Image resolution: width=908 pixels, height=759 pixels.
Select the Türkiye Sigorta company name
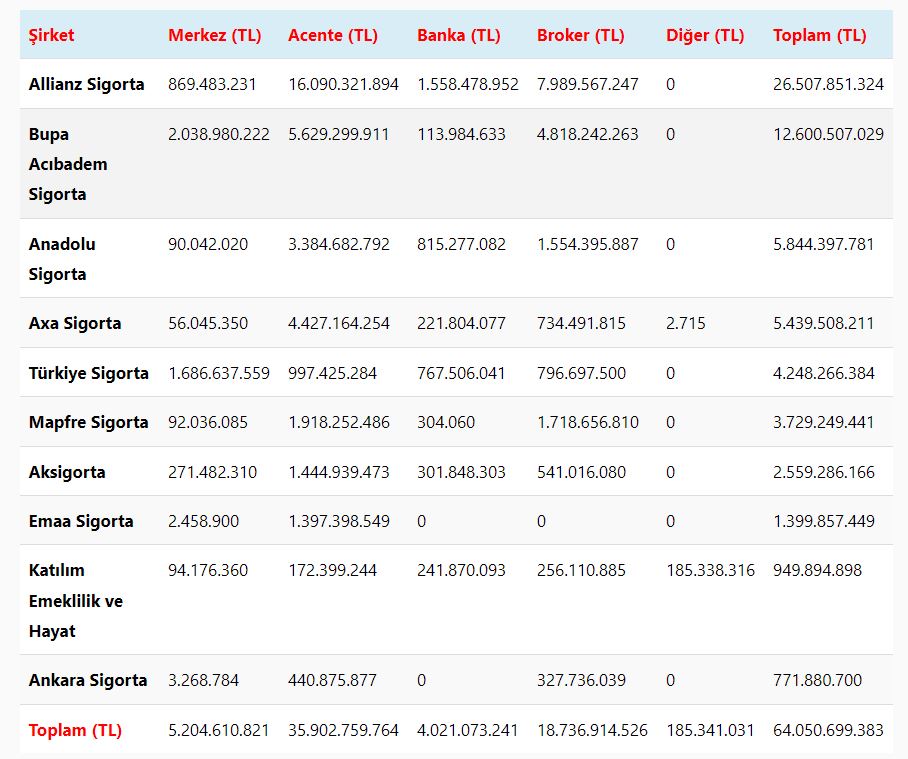pyautogui.click(x=88, y=373)
